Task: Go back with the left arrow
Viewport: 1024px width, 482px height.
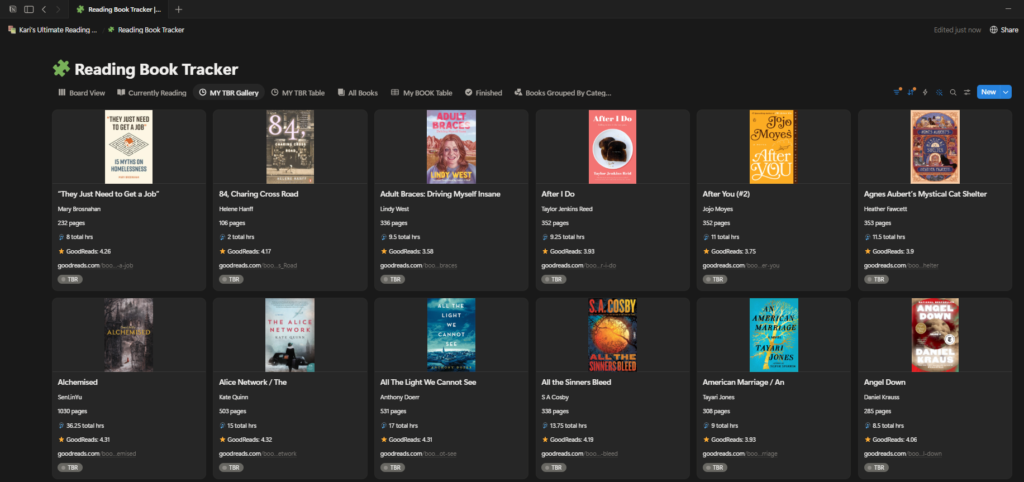Action: [x=44, y=9]
